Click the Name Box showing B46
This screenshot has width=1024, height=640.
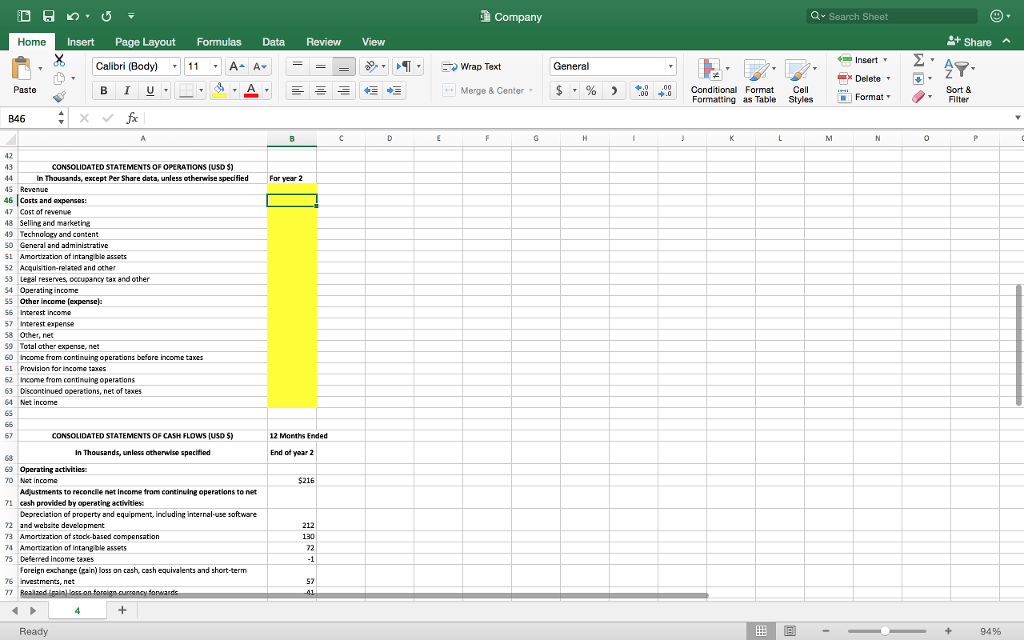click(29, 118)
